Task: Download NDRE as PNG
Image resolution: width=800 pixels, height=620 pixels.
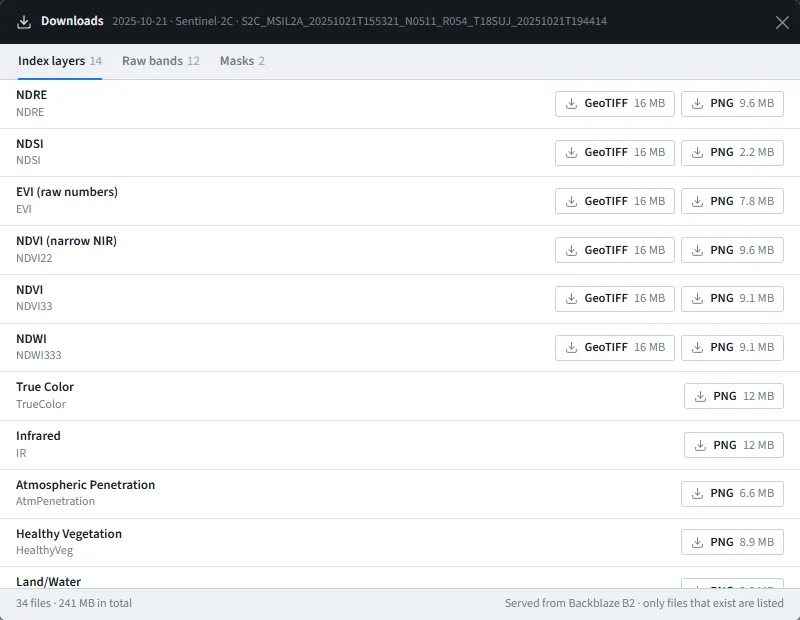Action: 732,104
